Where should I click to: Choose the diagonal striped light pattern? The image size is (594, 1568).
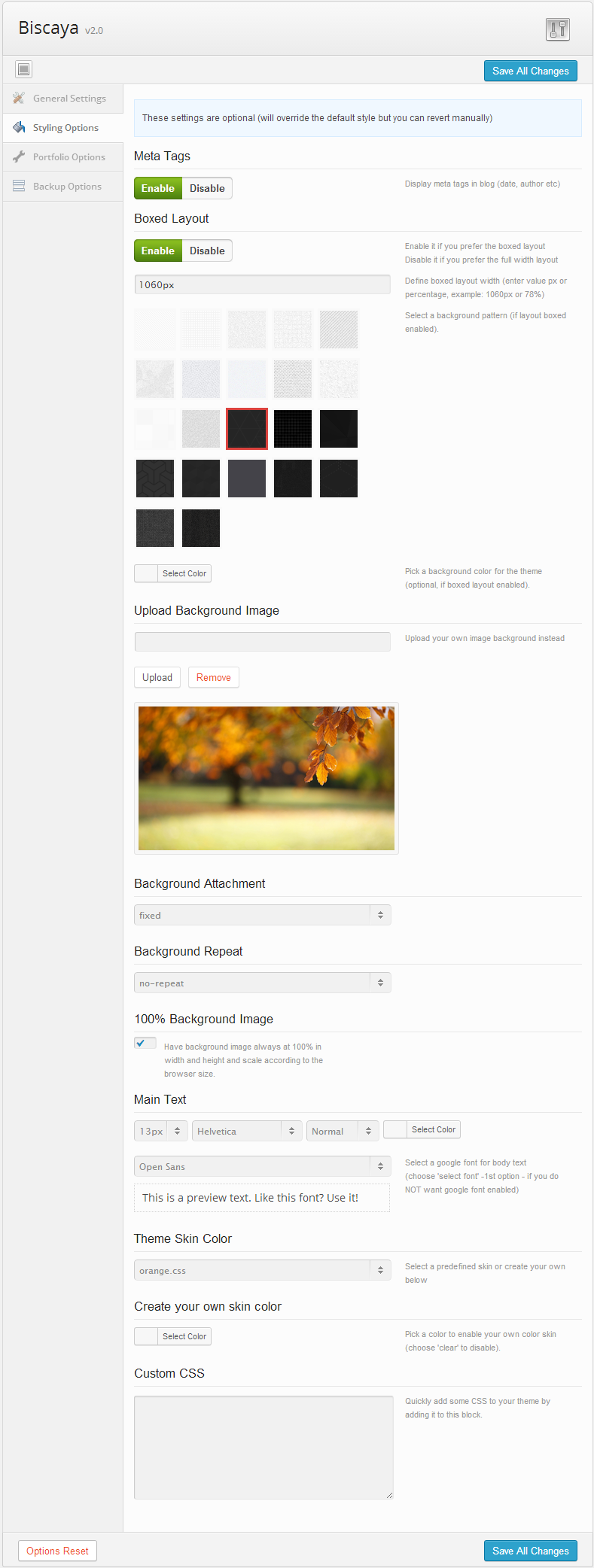tap(339, 330)
